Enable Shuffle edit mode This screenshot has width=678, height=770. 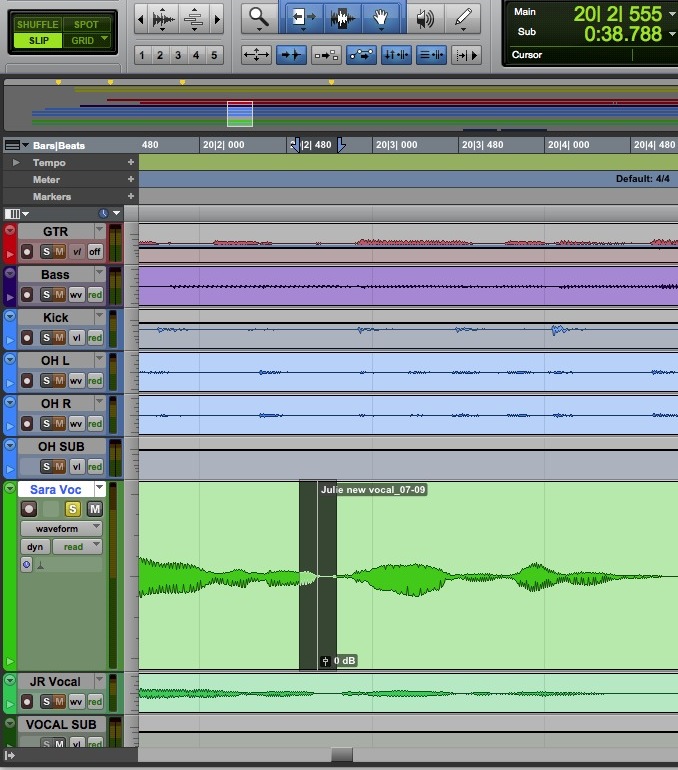click(x=37, y=24)
